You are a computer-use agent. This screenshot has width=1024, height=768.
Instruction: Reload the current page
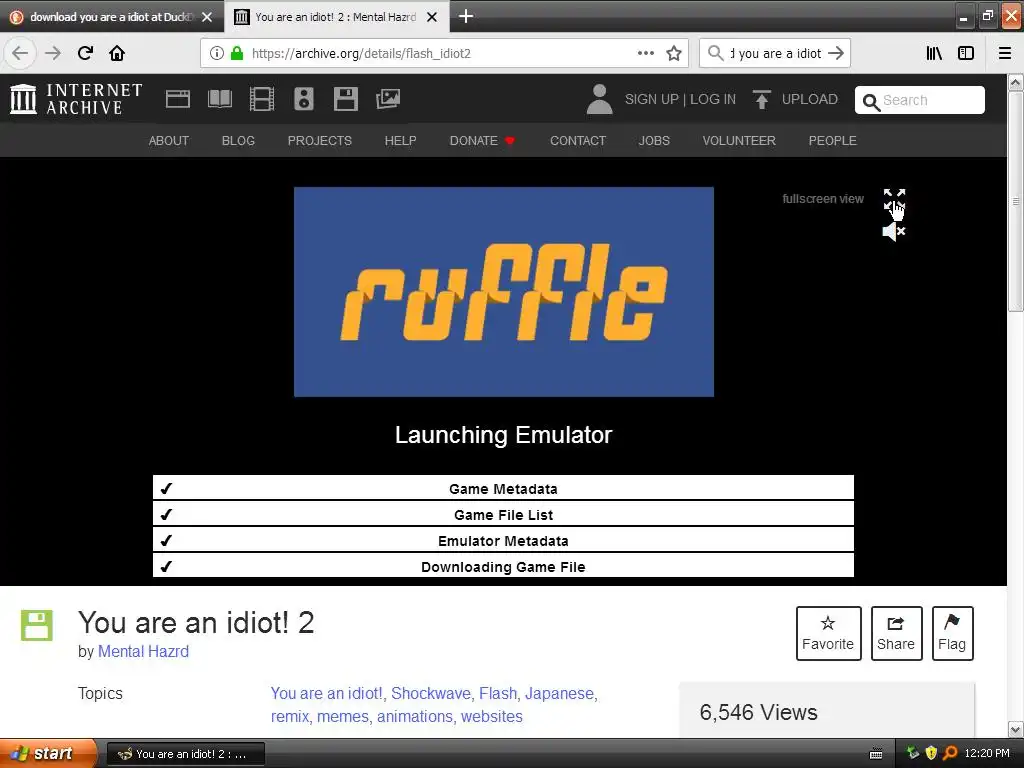(86, 53)
